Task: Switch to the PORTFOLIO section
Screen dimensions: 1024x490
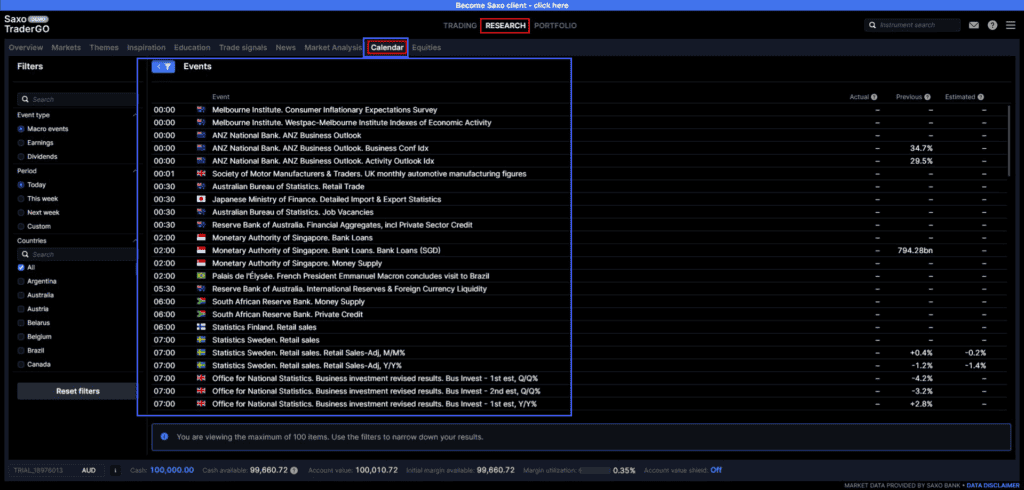Action: pos(555,25)
